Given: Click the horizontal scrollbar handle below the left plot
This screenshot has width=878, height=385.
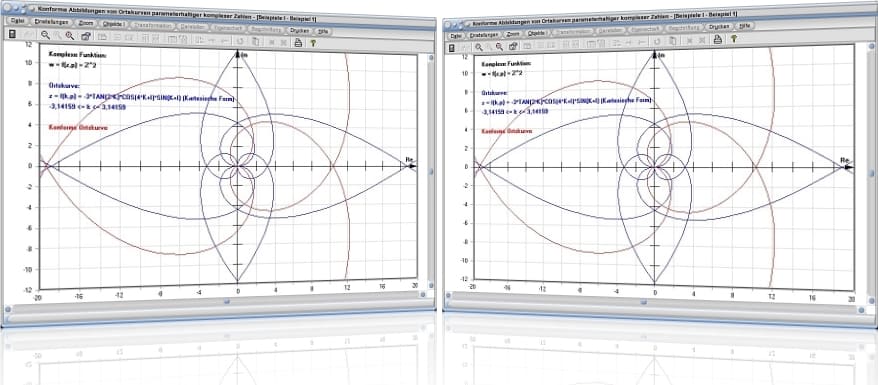Looking at the screenshot, I should (227, 301).
